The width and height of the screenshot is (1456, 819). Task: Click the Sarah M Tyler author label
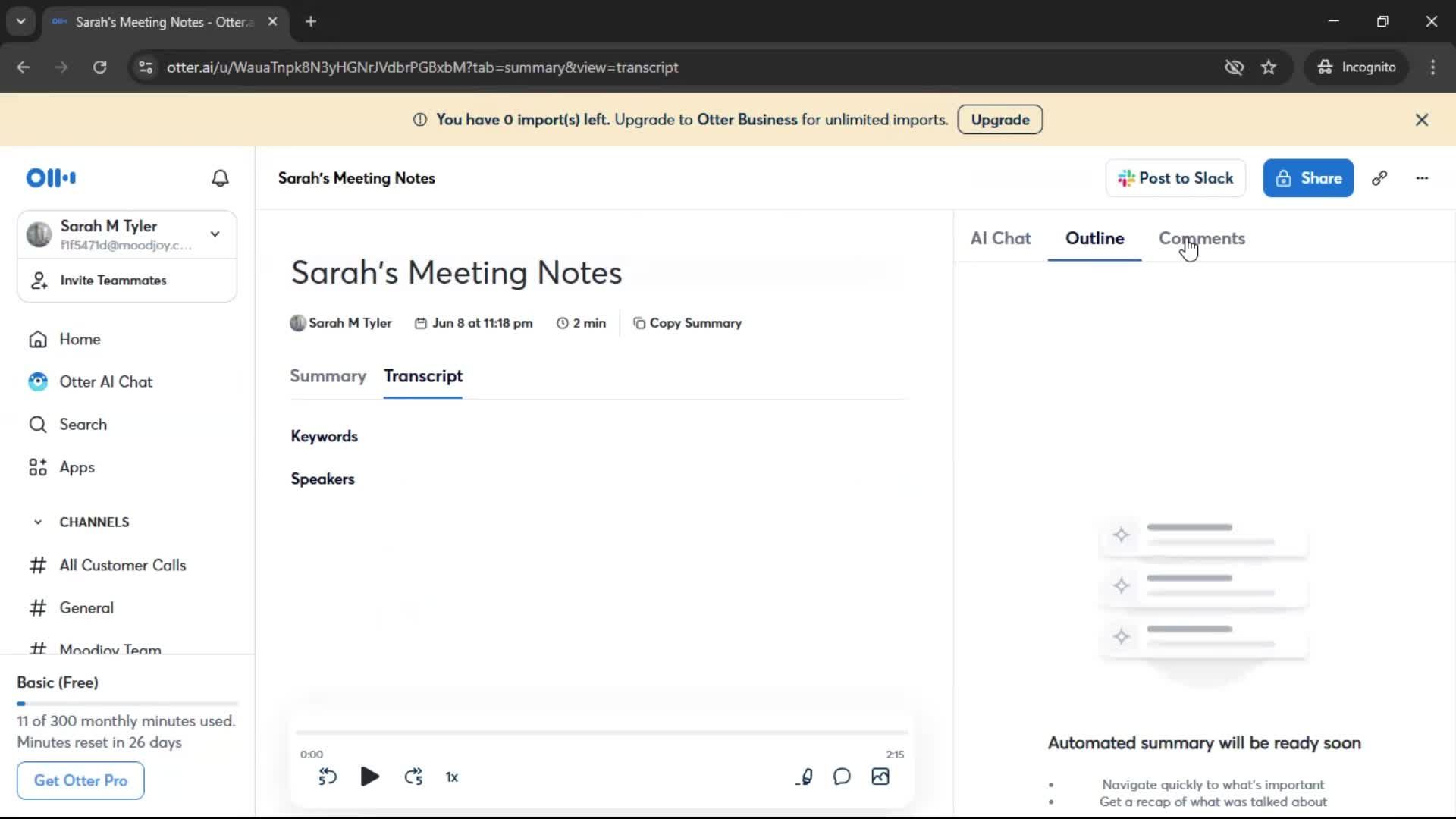(340, 323)
